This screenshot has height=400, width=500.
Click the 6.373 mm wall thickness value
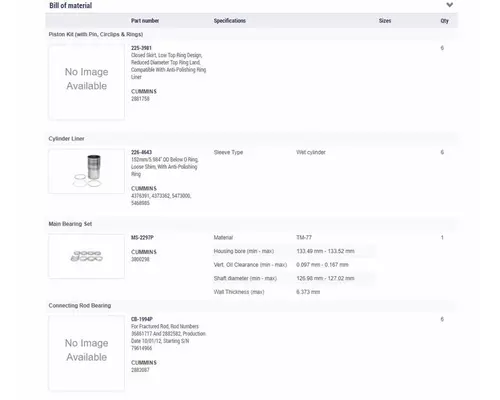(308, 292)
